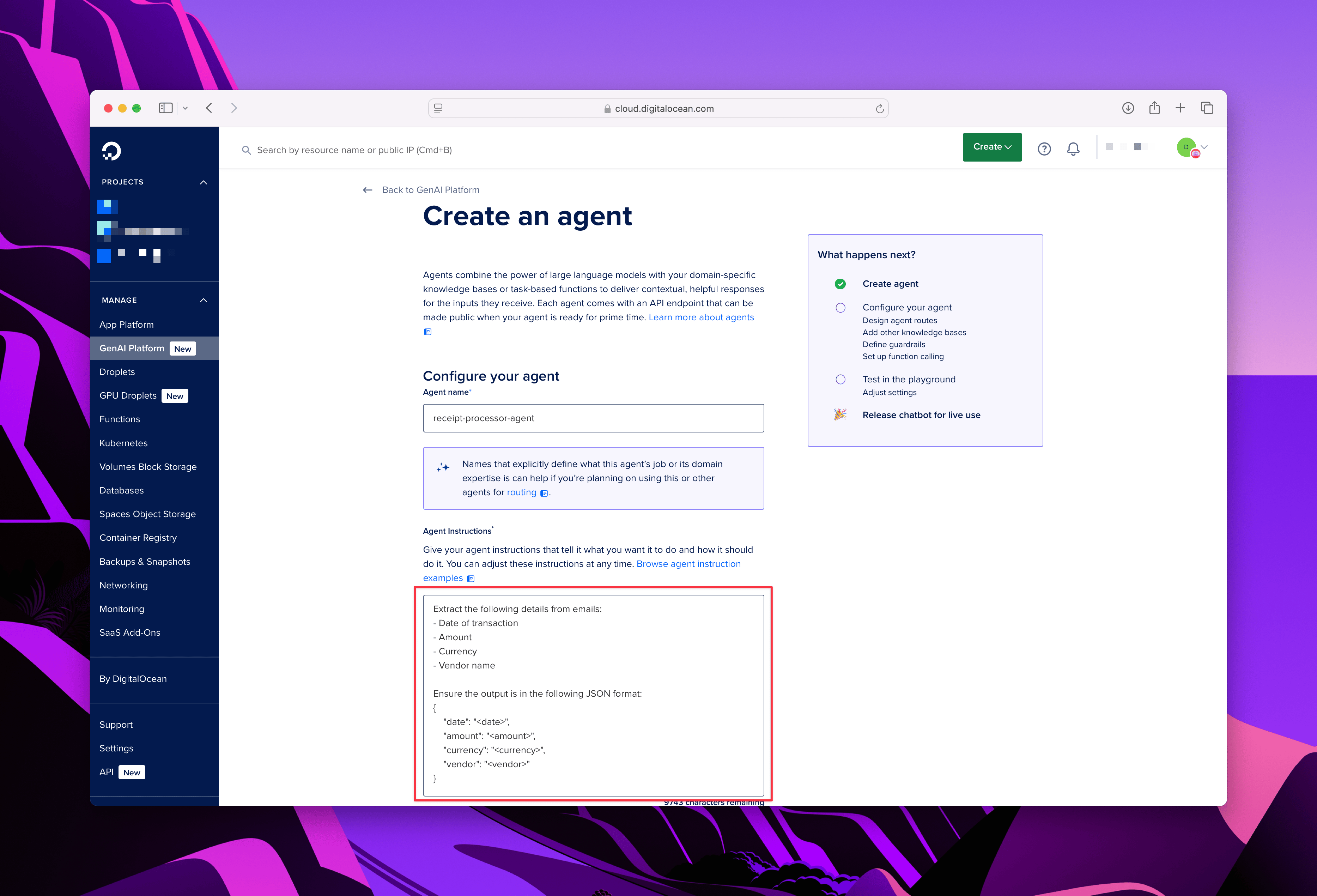The height and width of the screenshot is (896, 1317).
Task: Open Support in sidebar
Action: [116, 725]
